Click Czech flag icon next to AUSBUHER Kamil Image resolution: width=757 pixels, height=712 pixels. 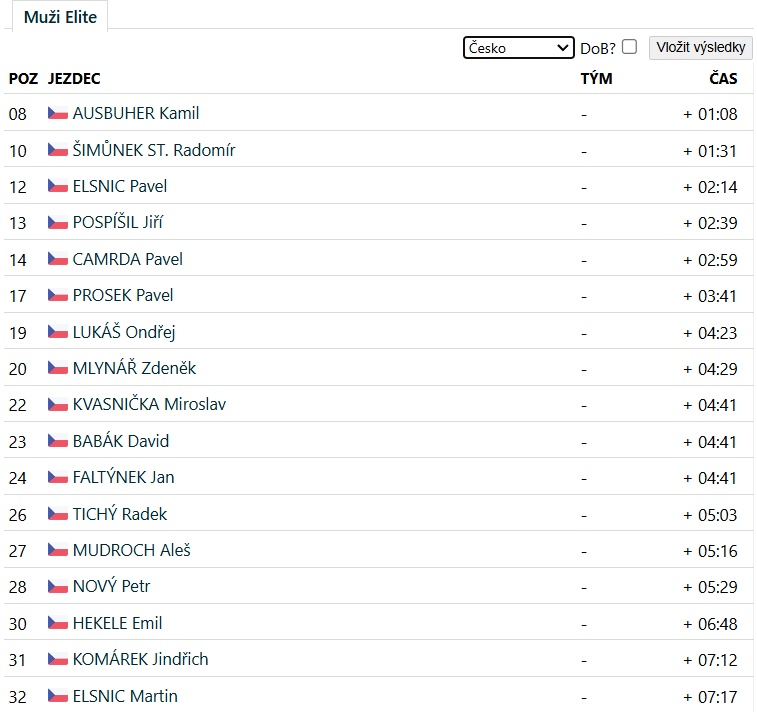[58, 114]
